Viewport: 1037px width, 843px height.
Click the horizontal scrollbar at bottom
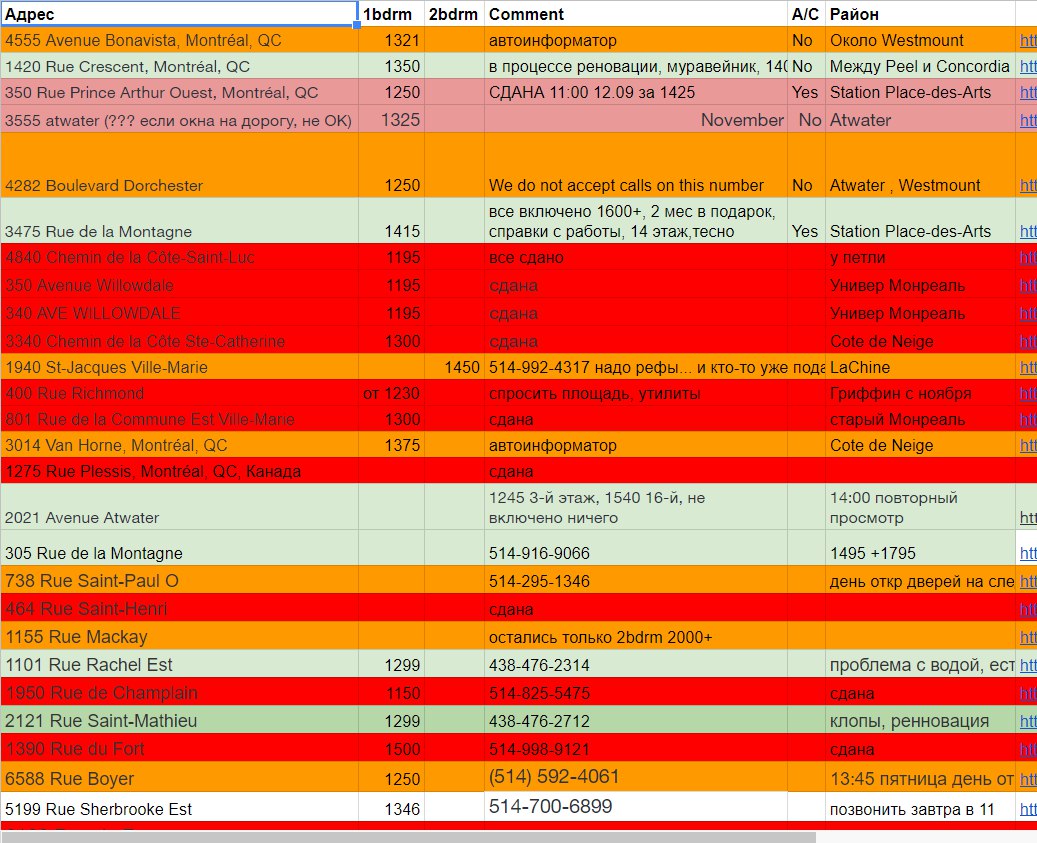[x=408, y=837]
